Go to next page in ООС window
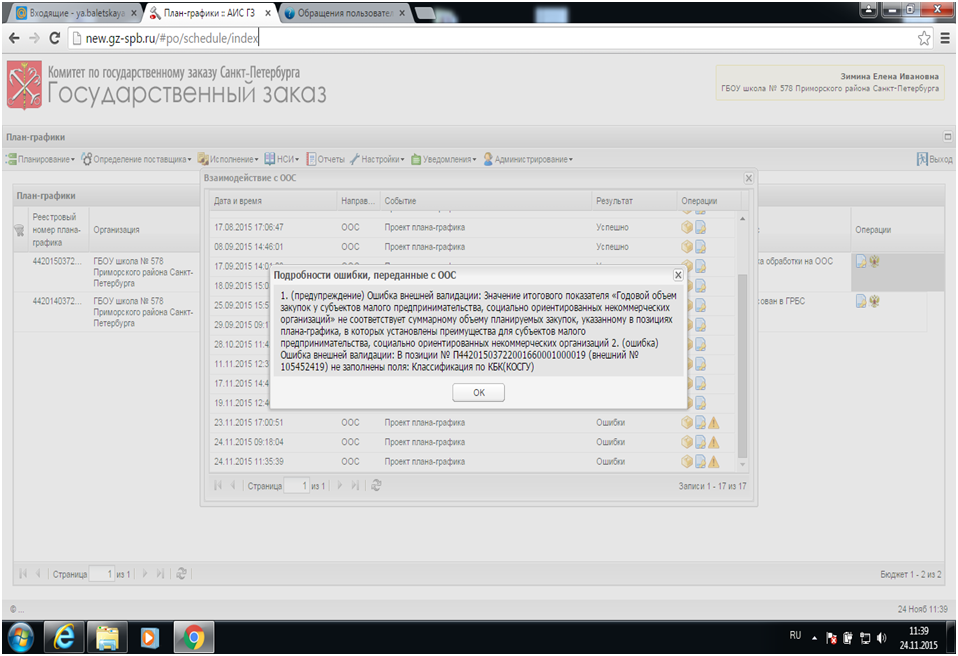The width and height of the screenshot is (958, 656). (x=340, y=486)
